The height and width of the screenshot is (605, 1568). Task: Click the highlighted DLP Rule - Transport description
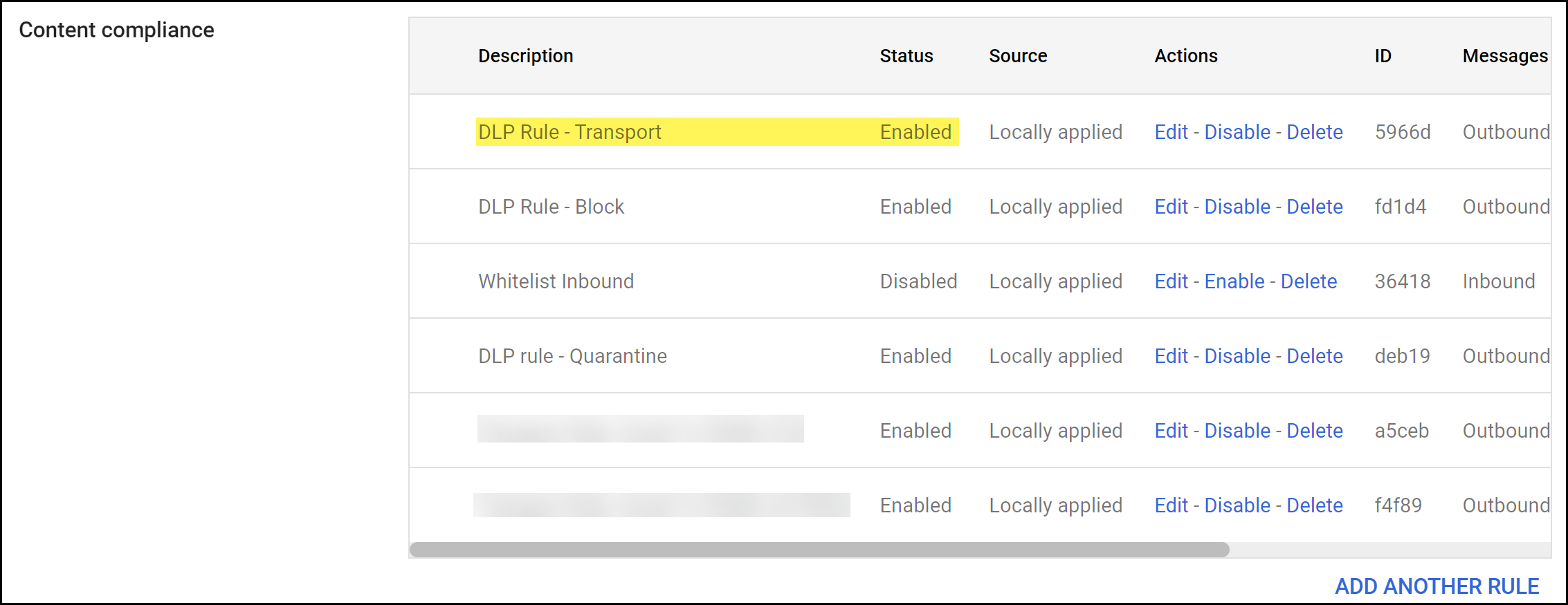point(569,132)
